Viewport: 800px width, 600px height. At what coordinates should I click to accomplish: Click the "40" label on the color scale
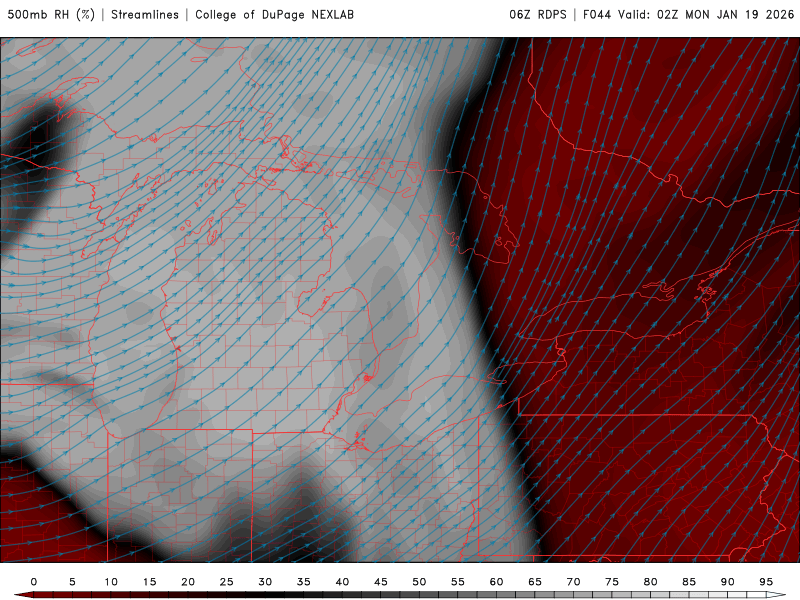(x=342, y=582)
